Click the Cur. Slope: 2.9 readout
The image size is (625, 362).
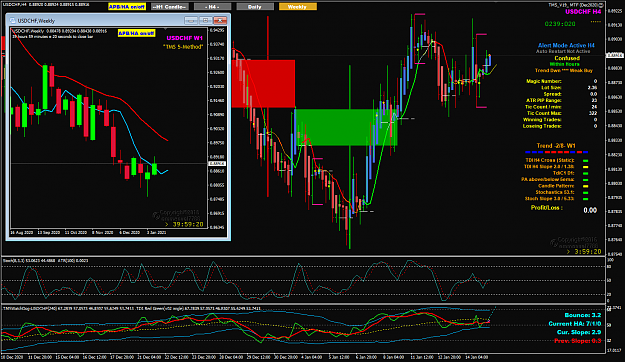click(579, 332)
